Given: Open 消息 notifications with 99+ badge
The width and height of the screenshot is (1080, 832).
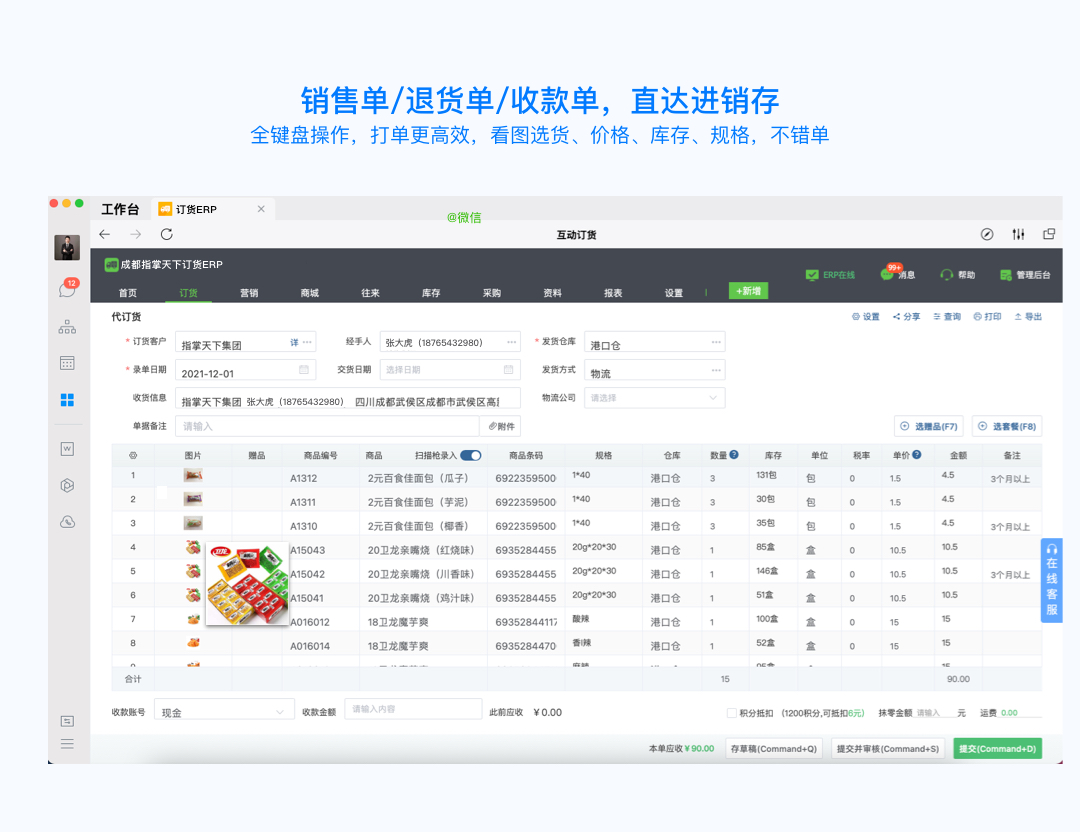Looking at the screenshot, I should tap(897, 273).
